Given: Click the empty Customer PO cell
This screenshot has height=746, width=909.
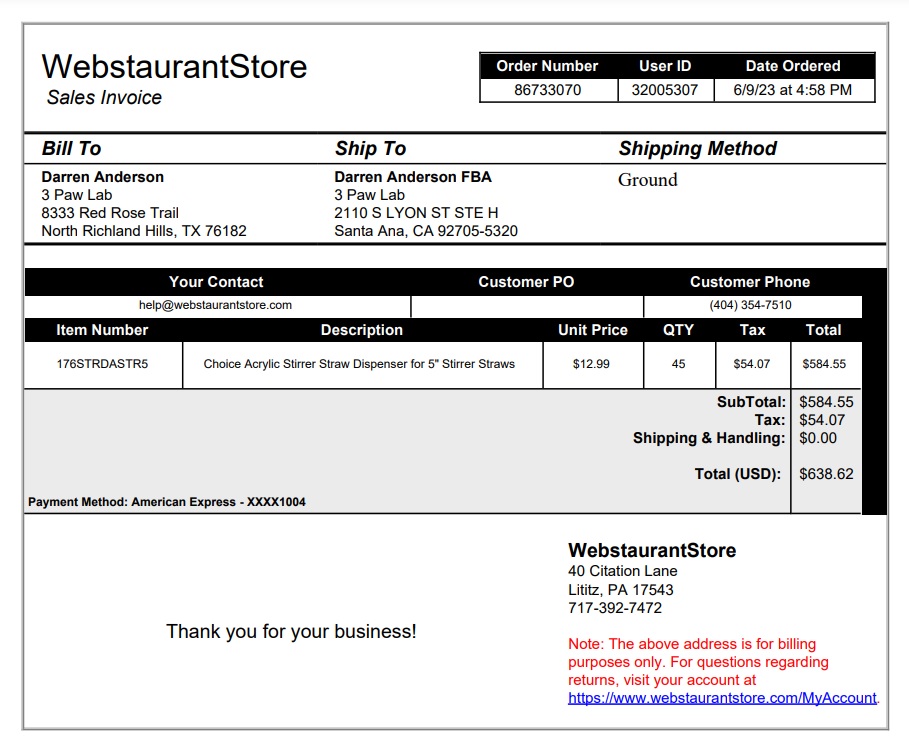Looking at the screenshot, I should (527, 306).
